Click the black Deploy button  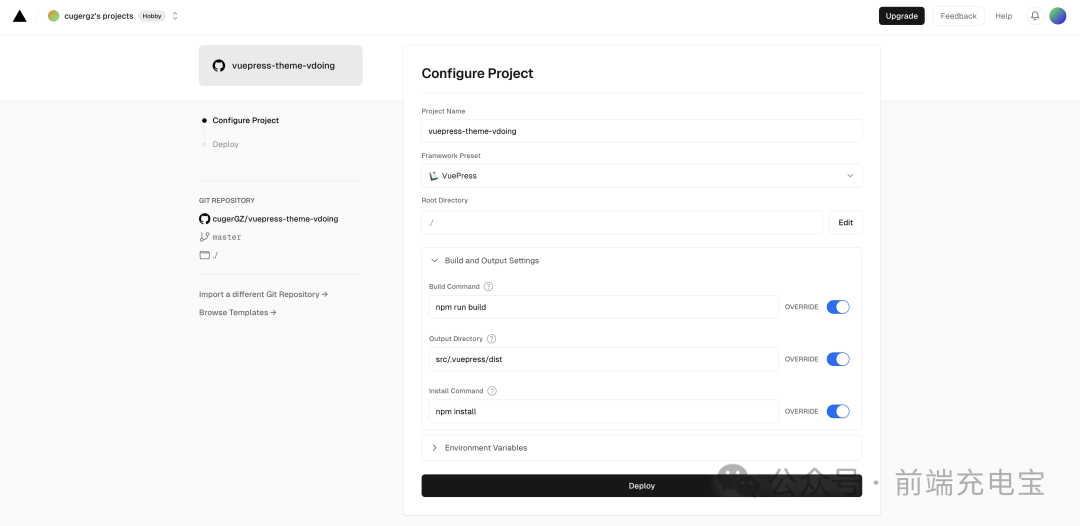(x=641, y=485)
